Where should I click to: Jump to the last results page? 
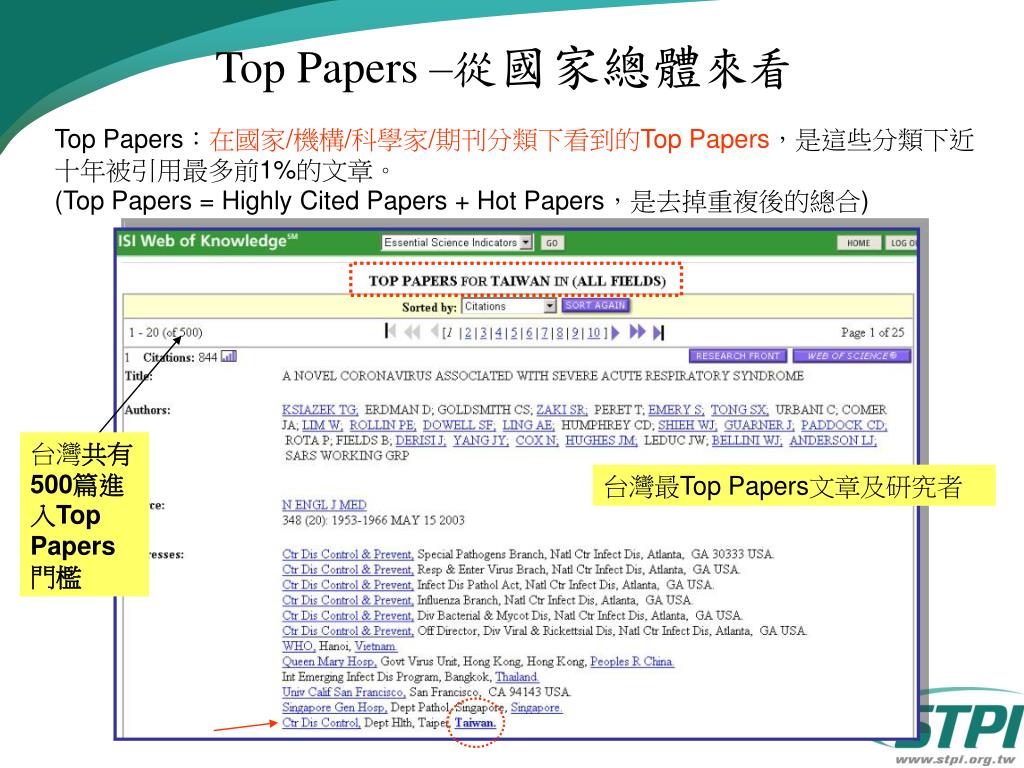pyautogui.click(x=658, y=332)
